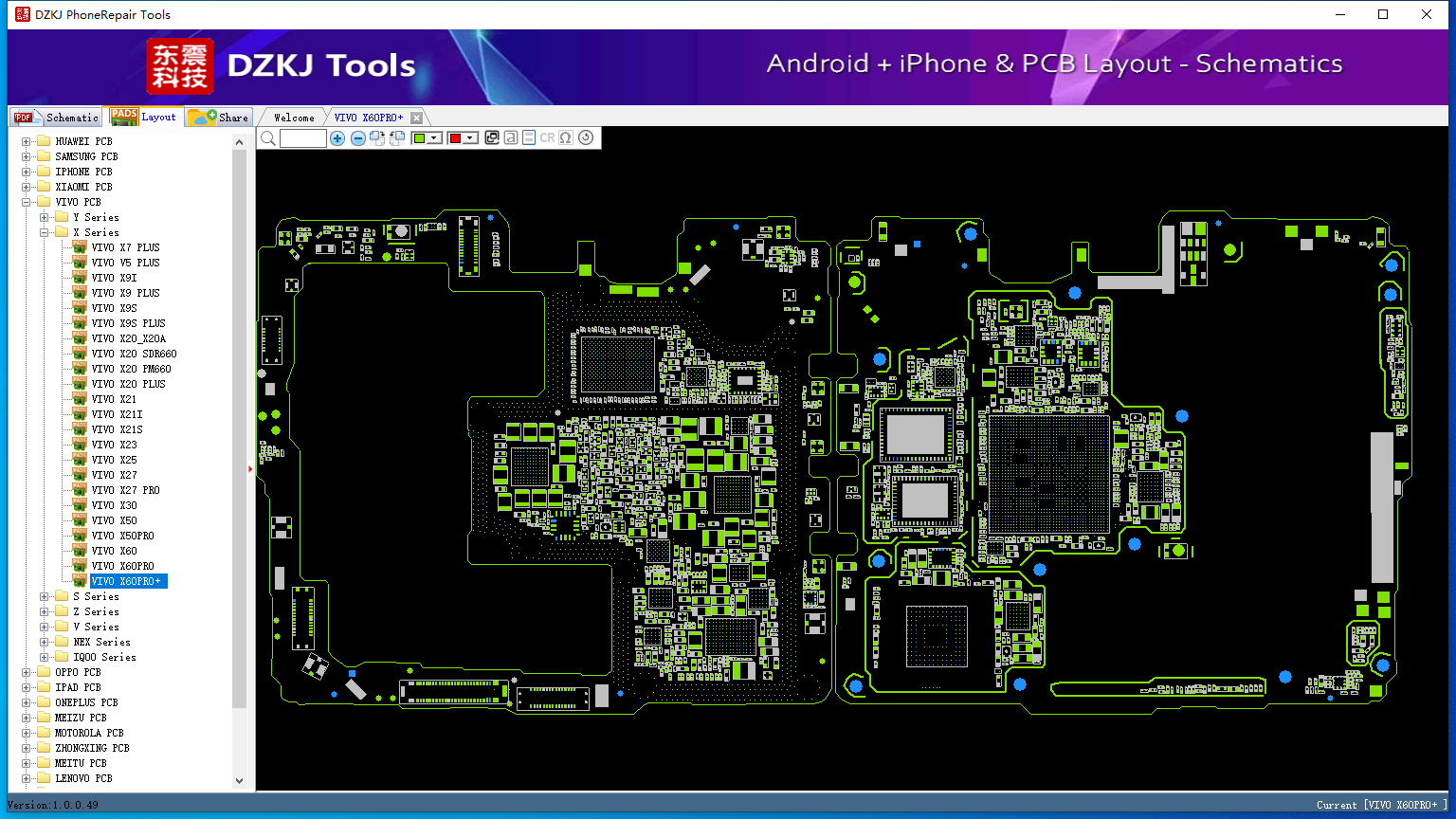Click the overlapping windows toolbar icon

coord(491,138)
